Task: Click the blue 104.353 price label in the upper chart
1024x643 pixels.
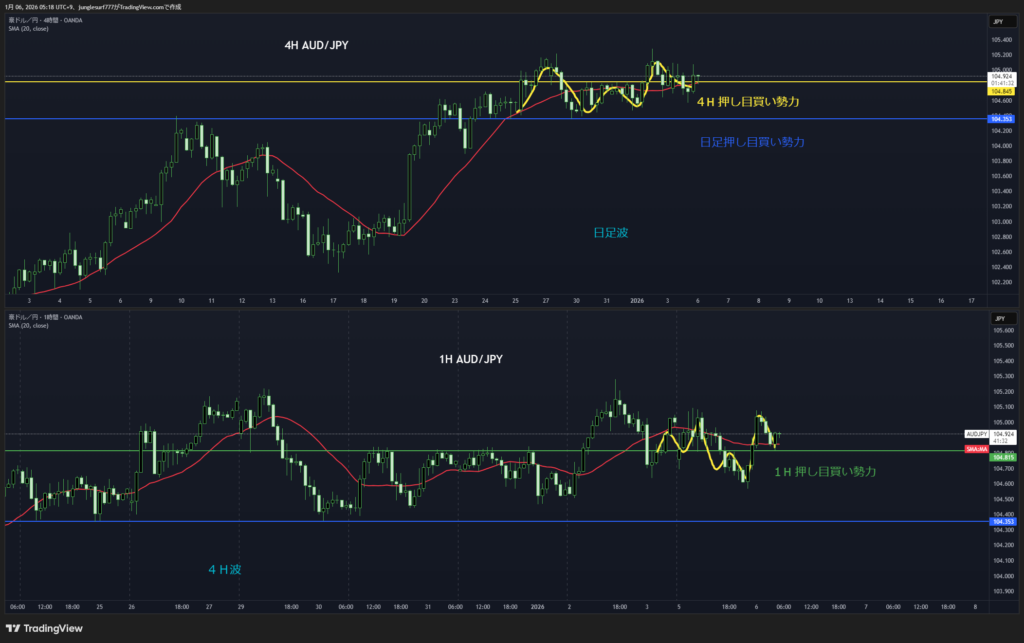Action: coord(1002,119)
